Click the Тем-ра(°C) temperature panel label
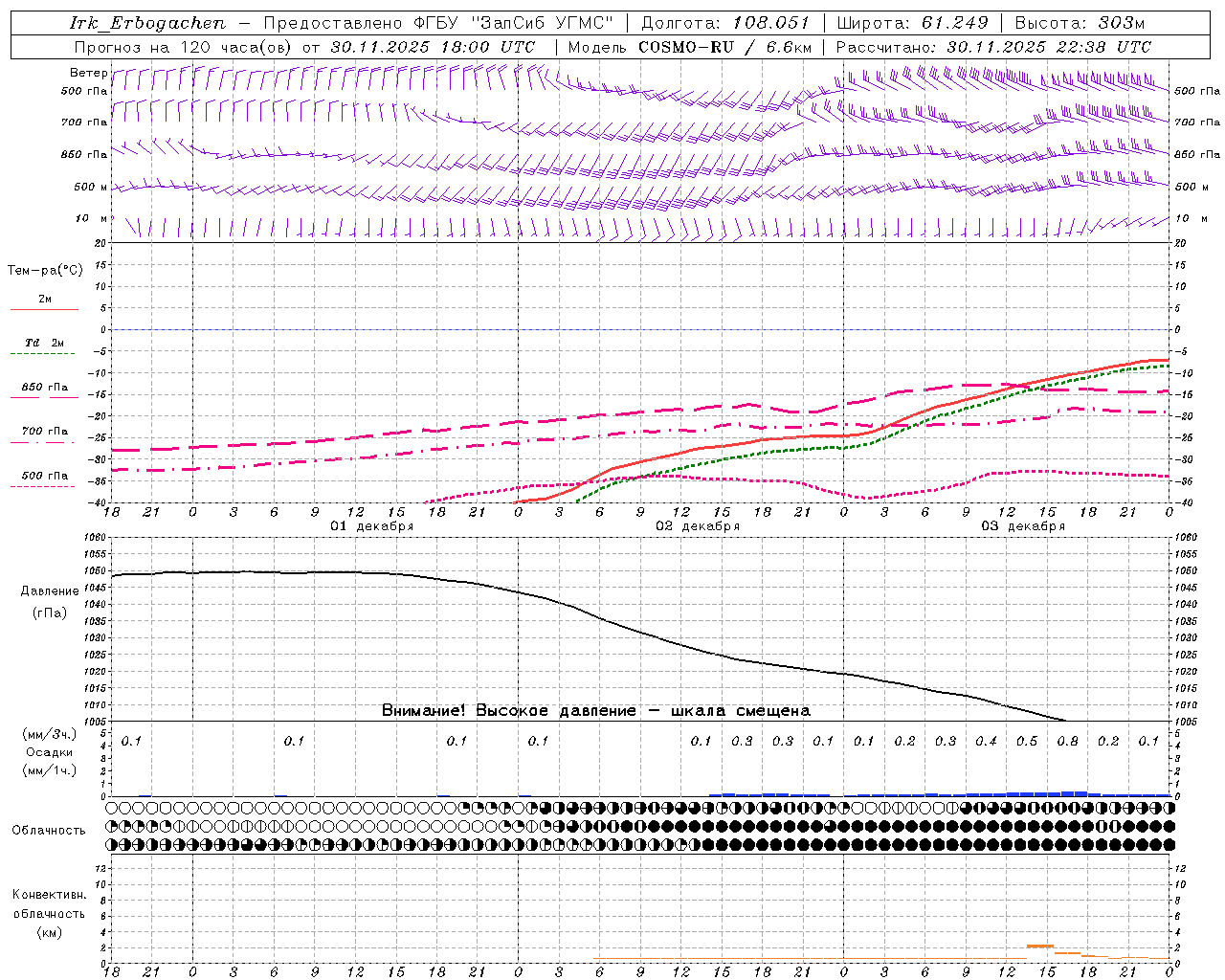 (x=45, y=271)
